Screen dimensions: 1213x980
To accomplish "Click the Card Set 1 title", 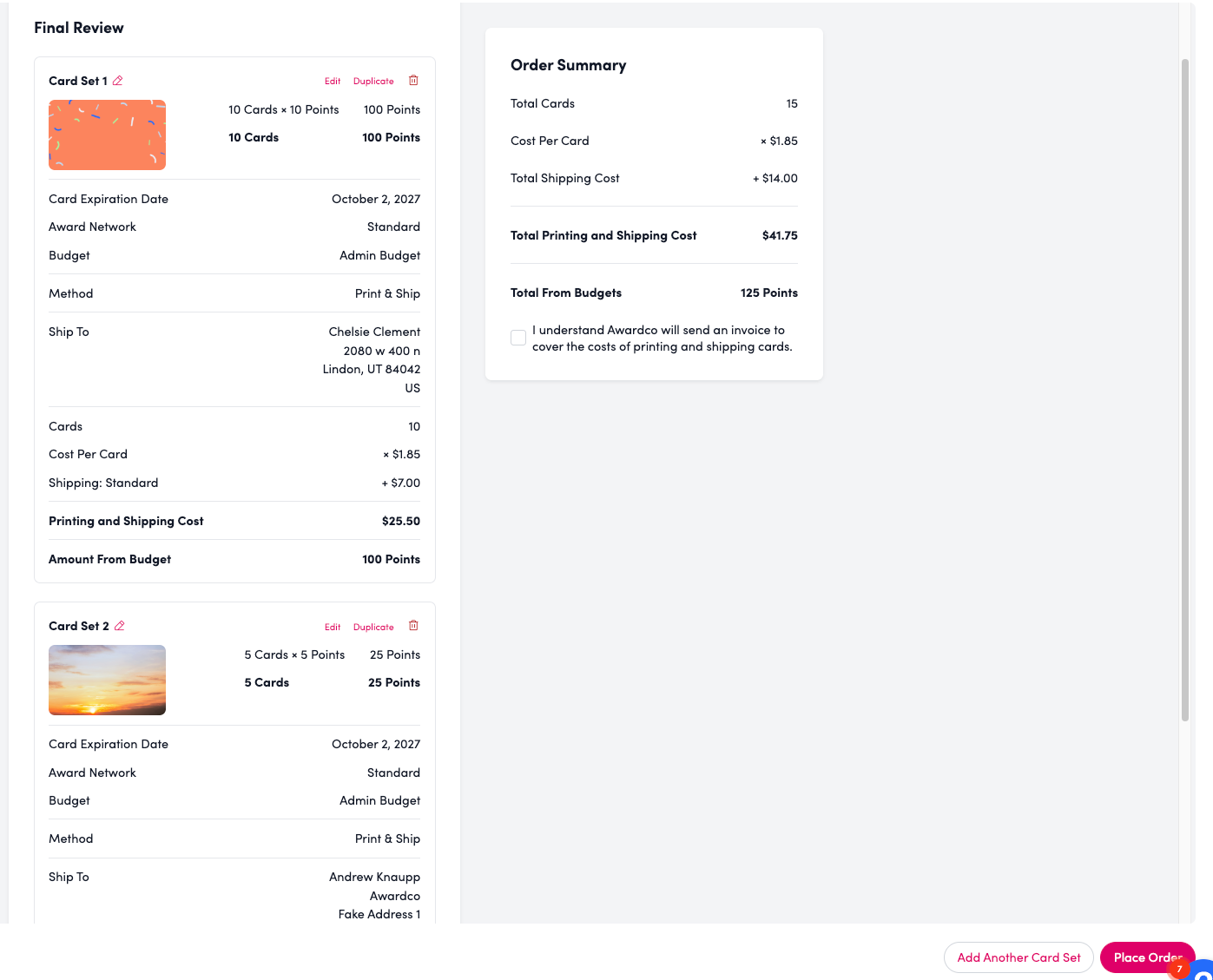I will (78, 81).
